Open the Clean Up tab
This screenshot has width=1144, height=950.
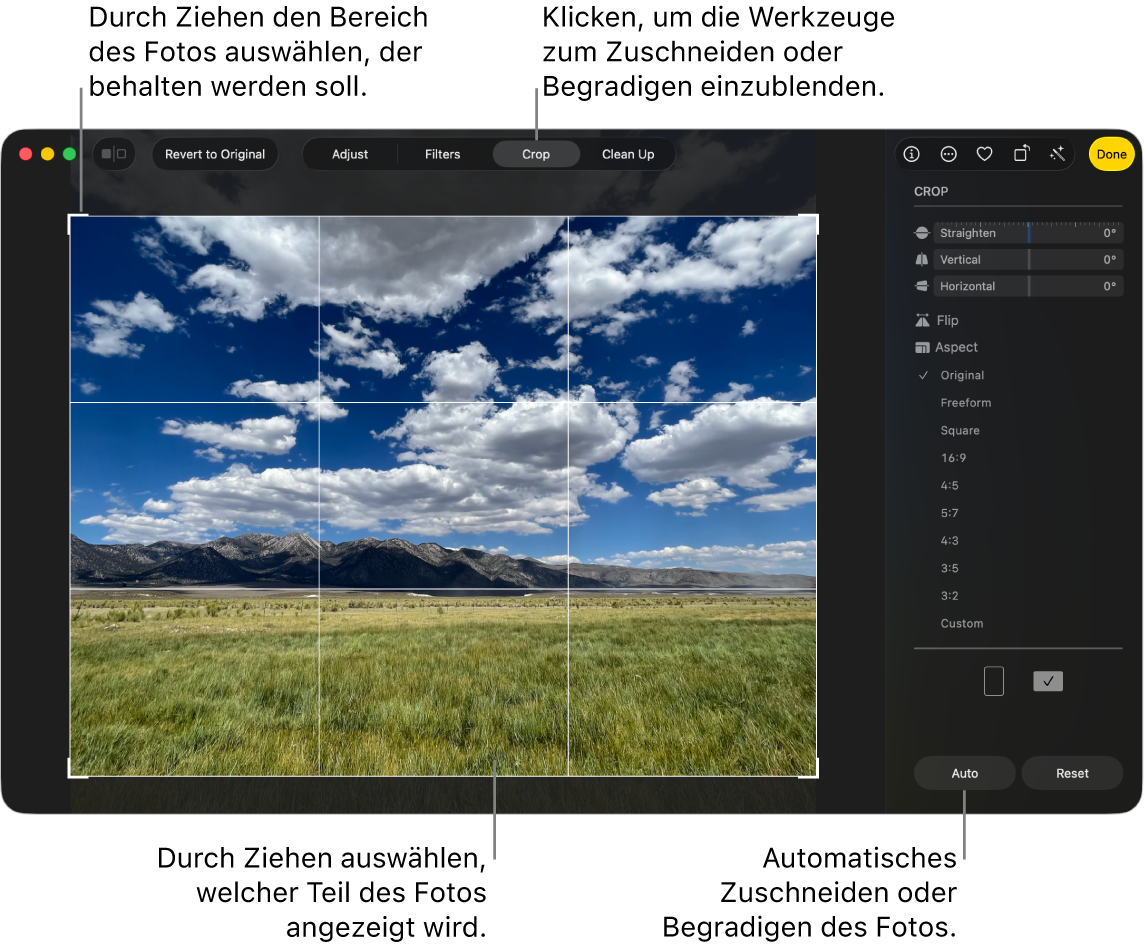tap(627, 154)
